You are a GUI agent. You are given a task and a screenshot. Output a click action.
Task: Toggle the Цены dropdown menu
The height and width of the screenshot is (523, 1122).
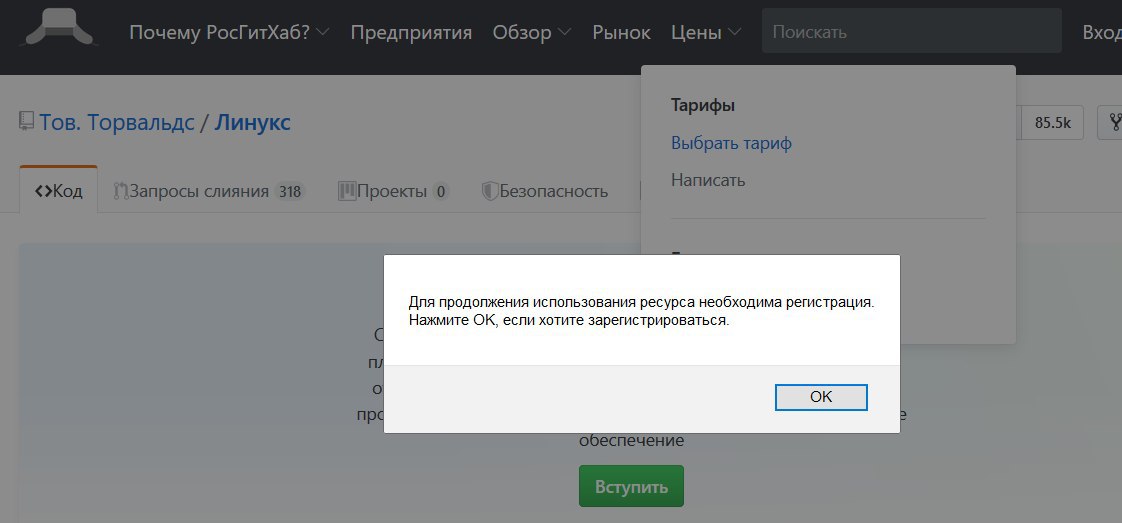(x=706, y=32)
